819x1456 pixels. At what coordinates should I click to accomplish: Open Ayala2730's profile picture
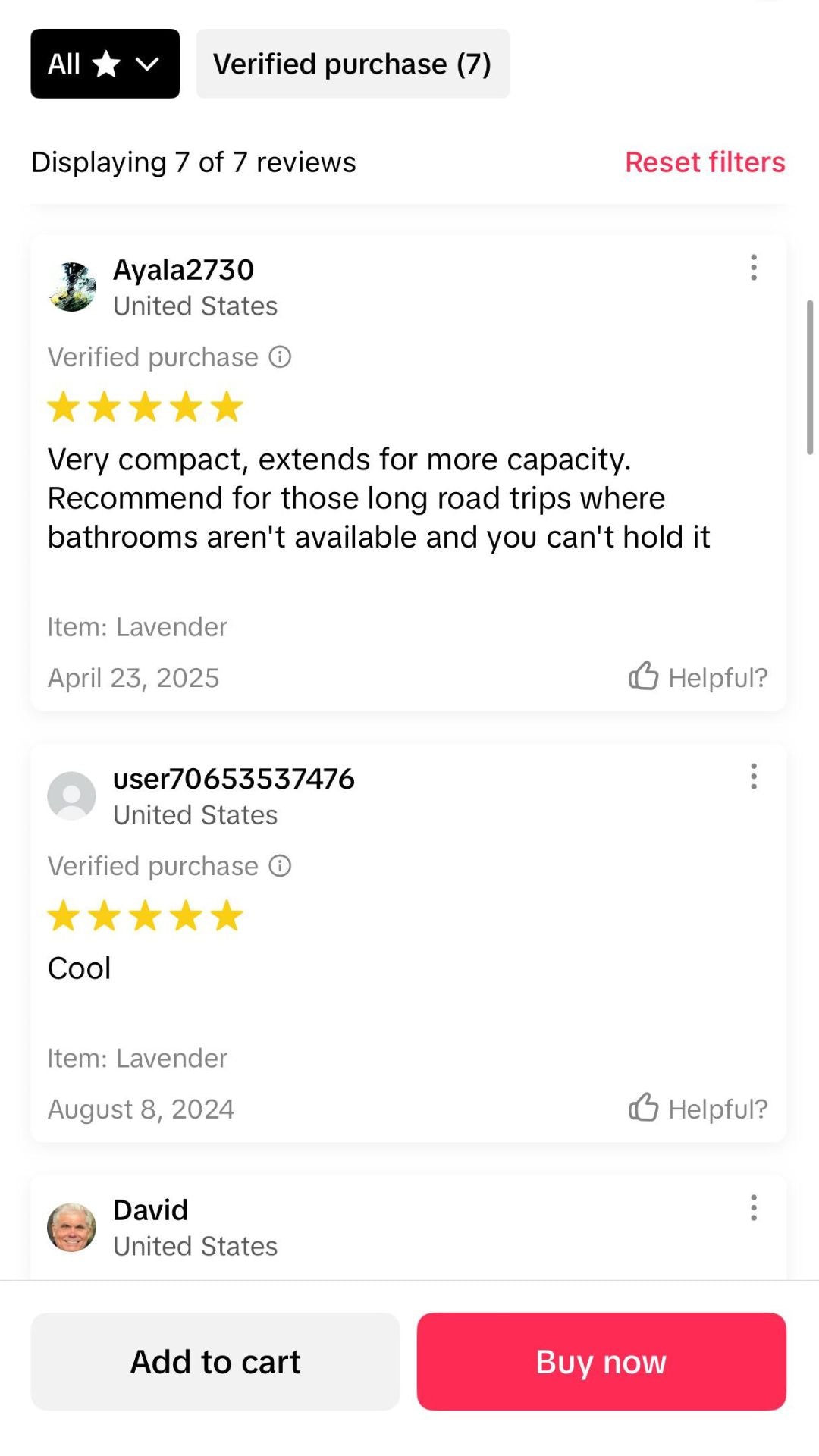click(72, 287)
